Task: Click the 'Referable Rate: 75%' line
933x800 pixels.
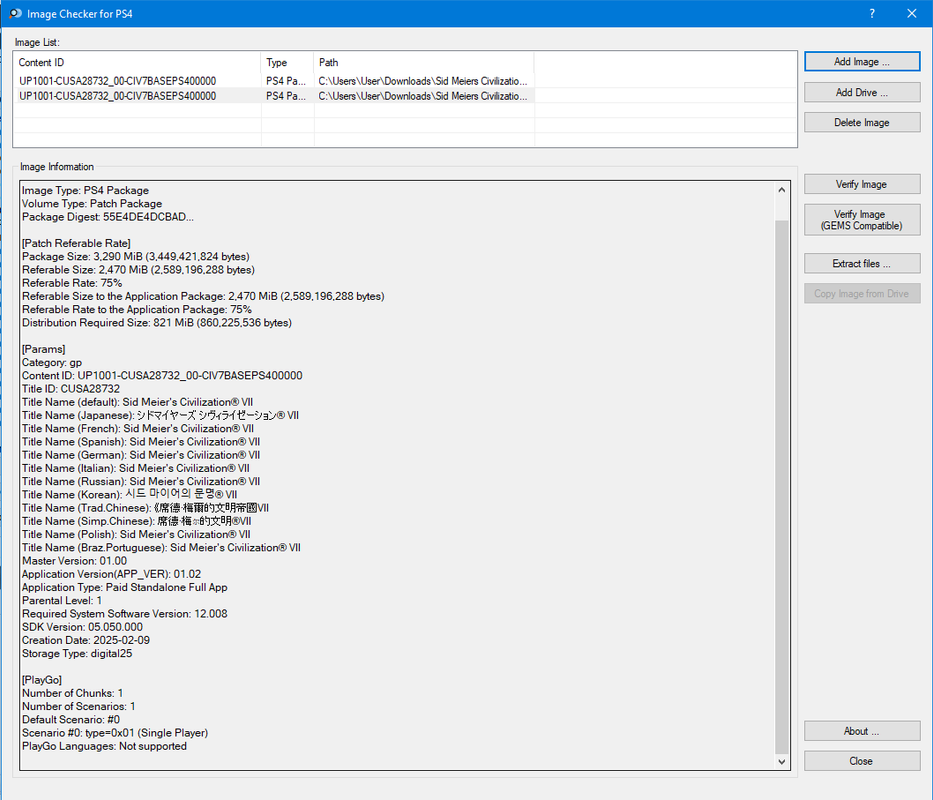Action: click(72, 283)
